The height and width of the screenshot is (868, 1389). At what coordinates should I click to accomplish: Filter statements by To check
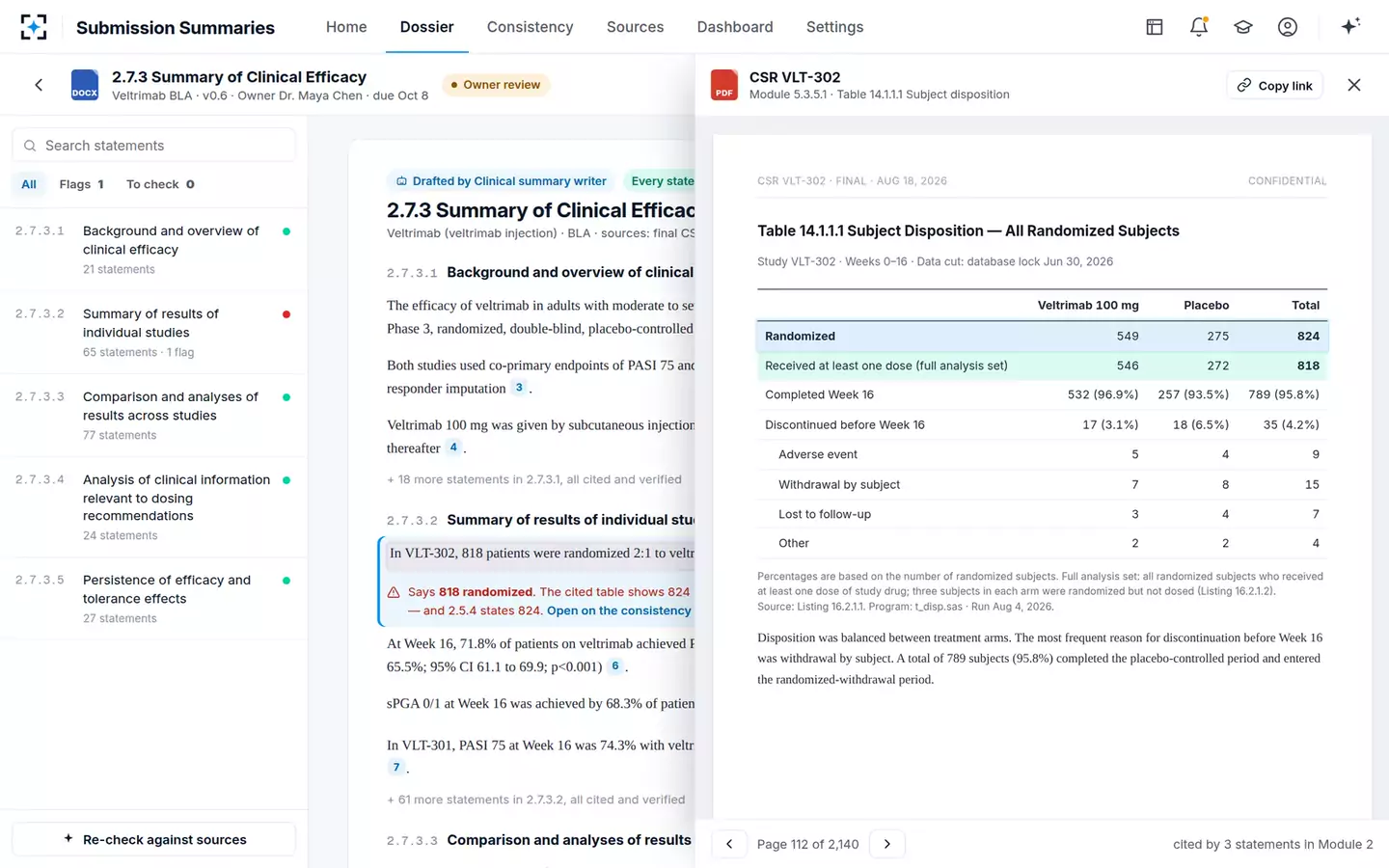[x=160, y=184]
